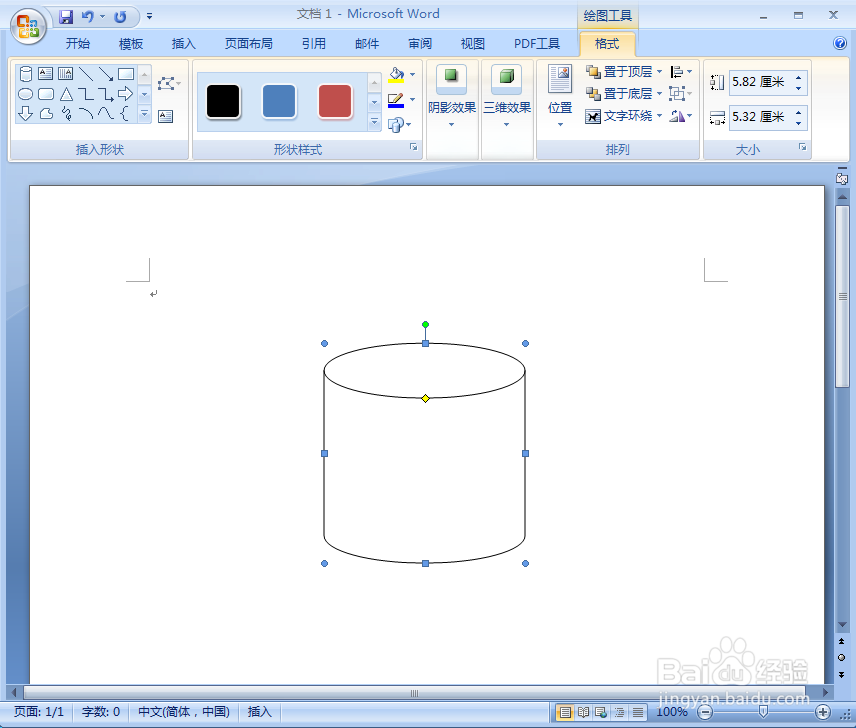856x728 pixels.
Task: Select the arrow line shape
Action: tap(105, 74)
